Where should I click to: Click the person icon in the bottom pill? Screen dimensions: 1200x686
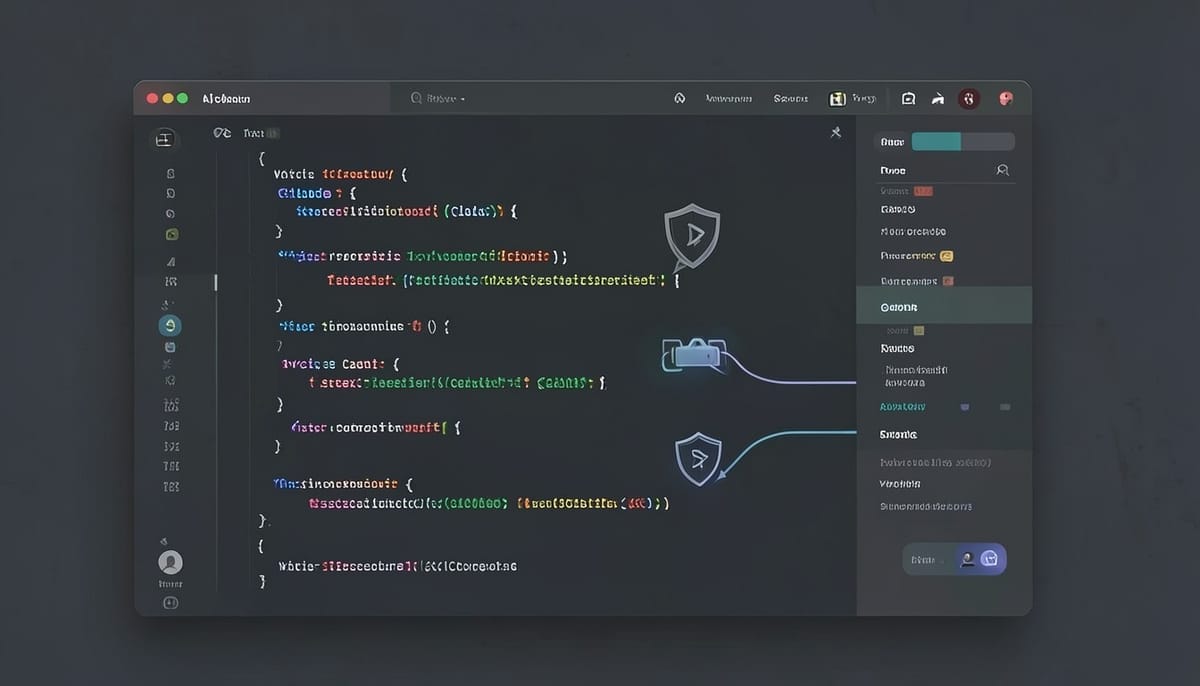(x=967, y=559)
